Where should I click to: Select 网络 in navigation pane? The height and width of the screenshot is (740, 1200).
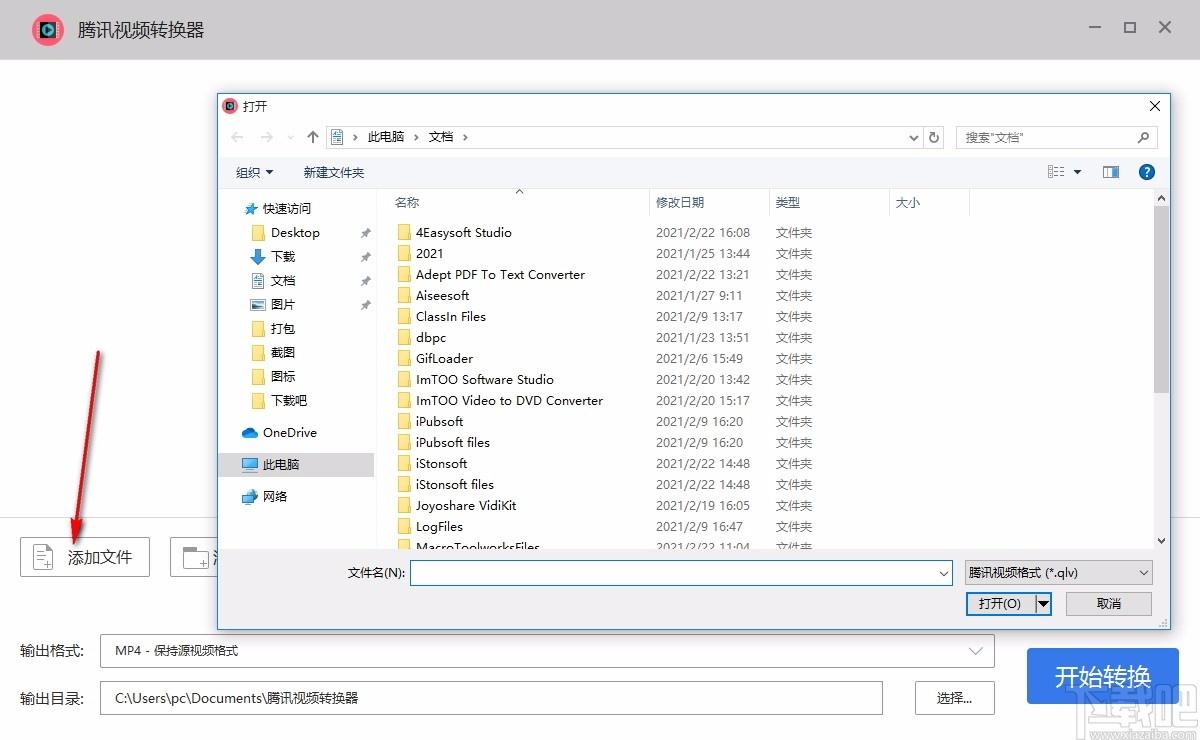(275, 496)
